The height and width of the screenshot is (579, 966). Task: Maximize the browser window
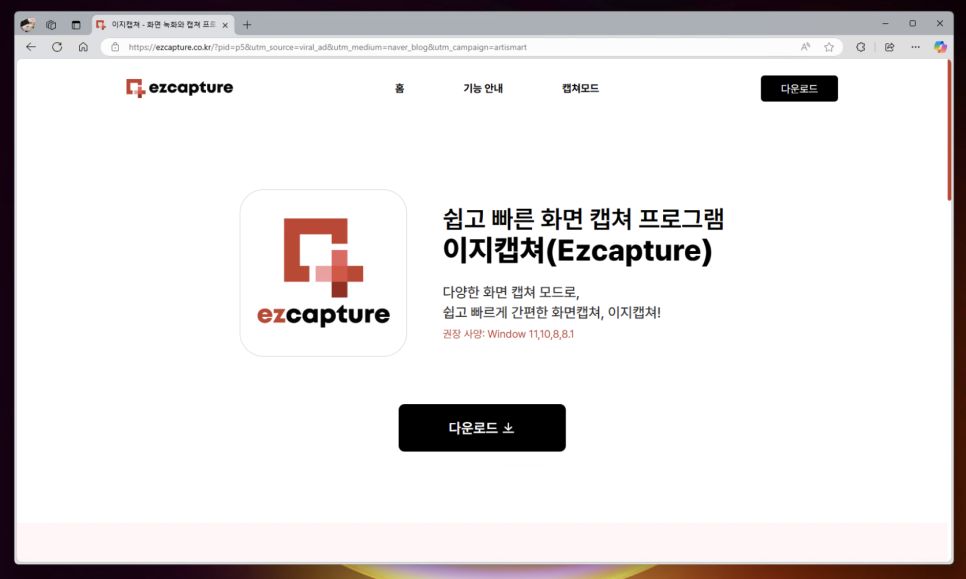tap(912, 23)
